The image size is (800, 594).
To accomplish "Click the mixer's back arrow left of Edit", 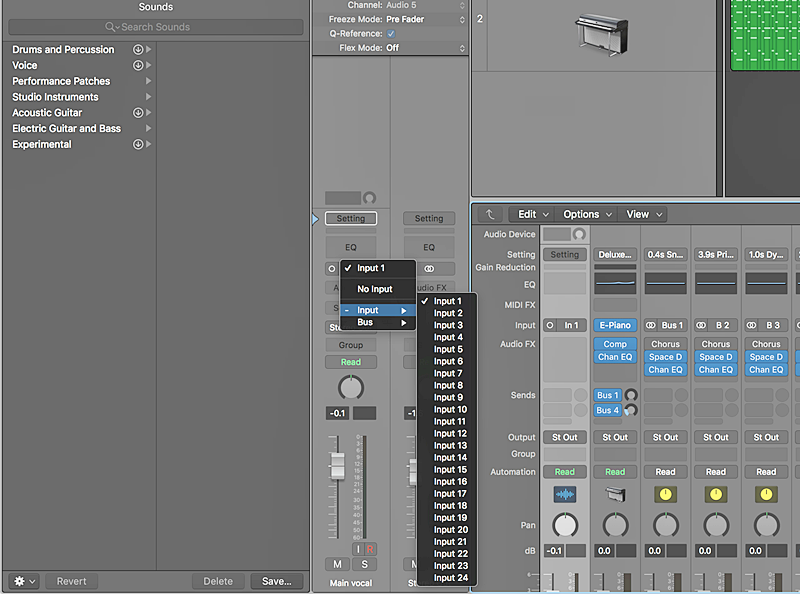I will coord(490,214).
